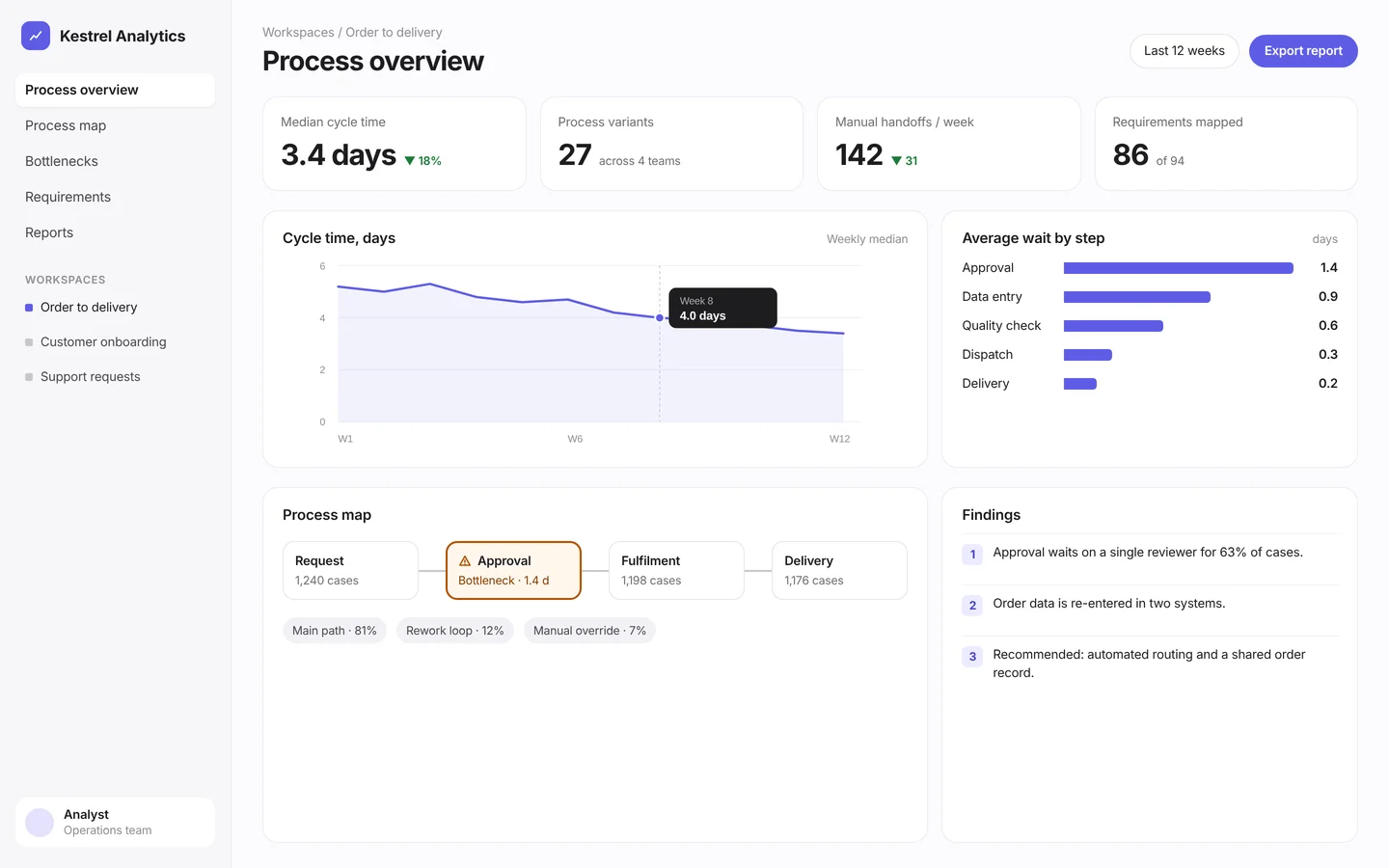The height and width of the screenshot is (868, 1389).
Task: Click the Week 8 chart data point
Action: click(660, 317)
